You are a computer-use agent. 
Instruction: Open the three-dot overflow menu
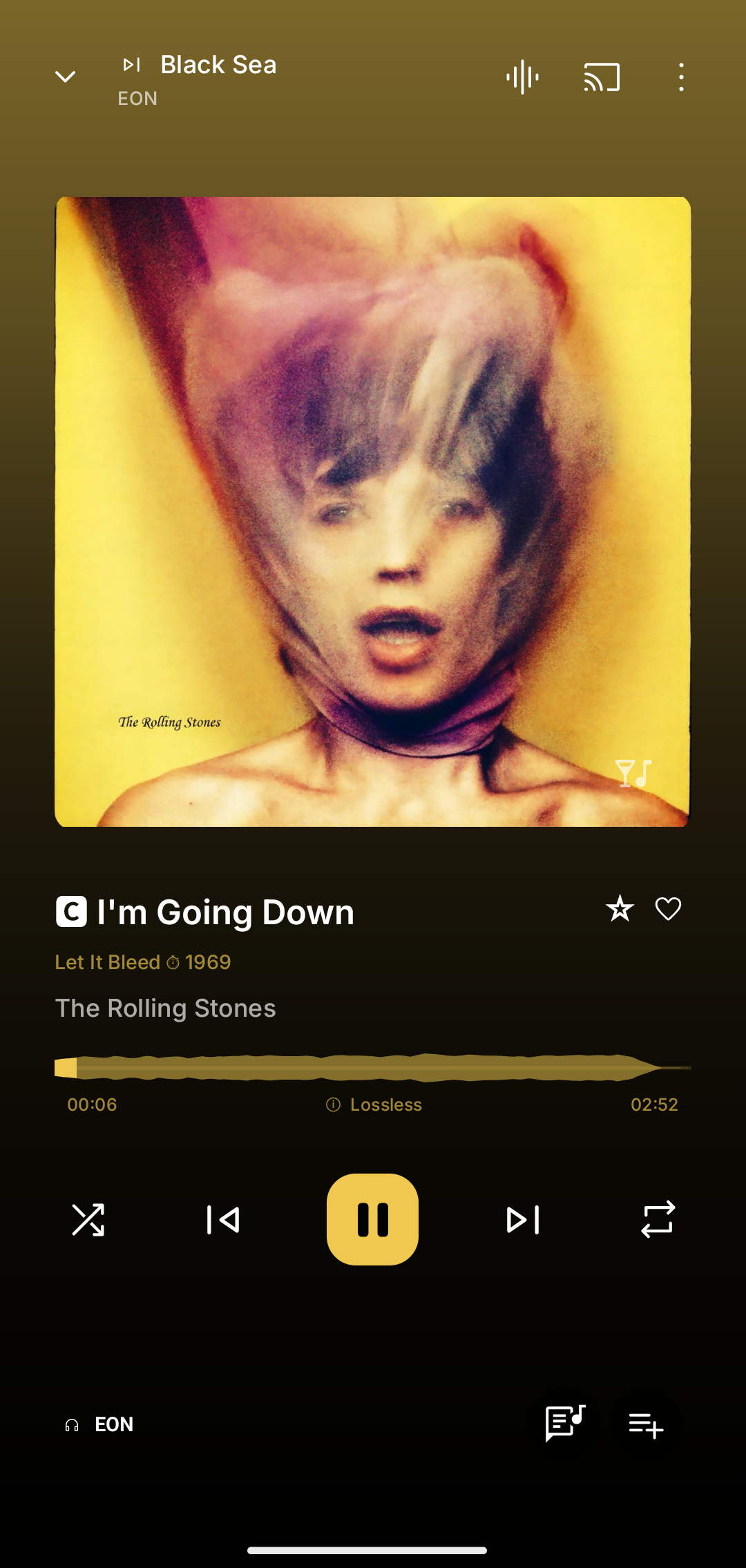(681, 77)
